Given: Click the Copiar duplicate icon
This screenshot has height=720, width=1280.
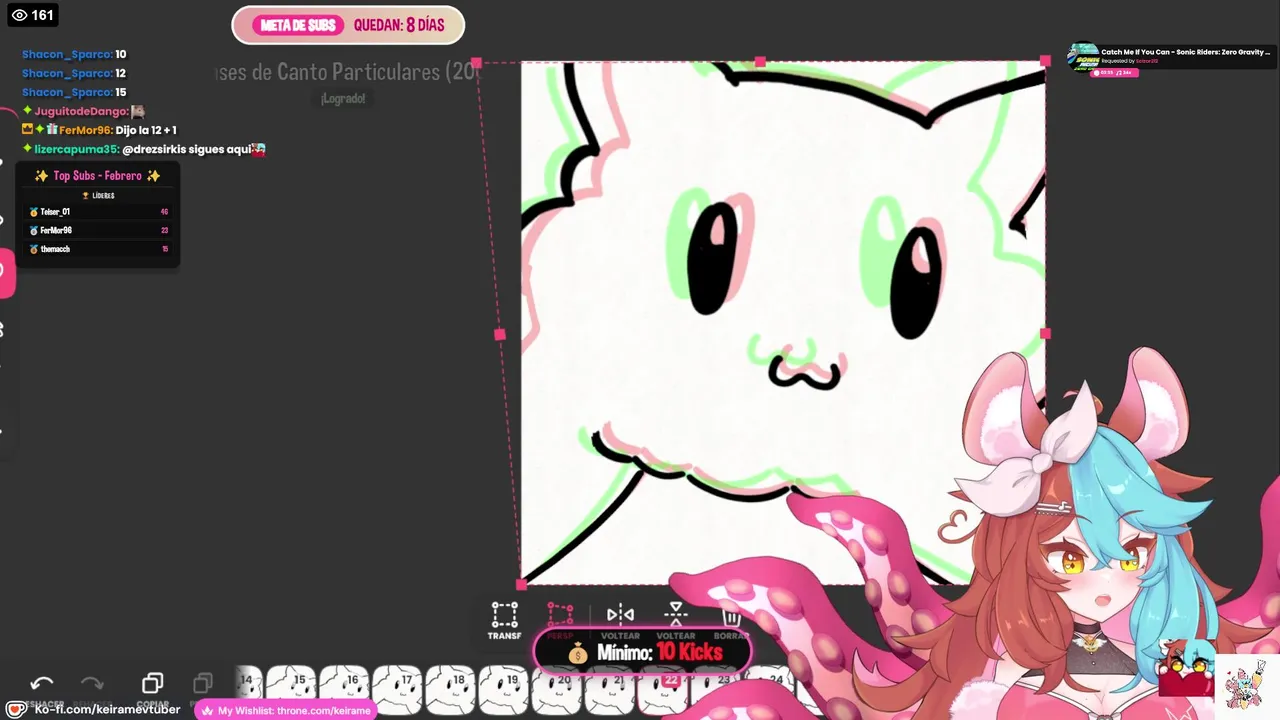Looking at the screenshot, I should [152, 683].
